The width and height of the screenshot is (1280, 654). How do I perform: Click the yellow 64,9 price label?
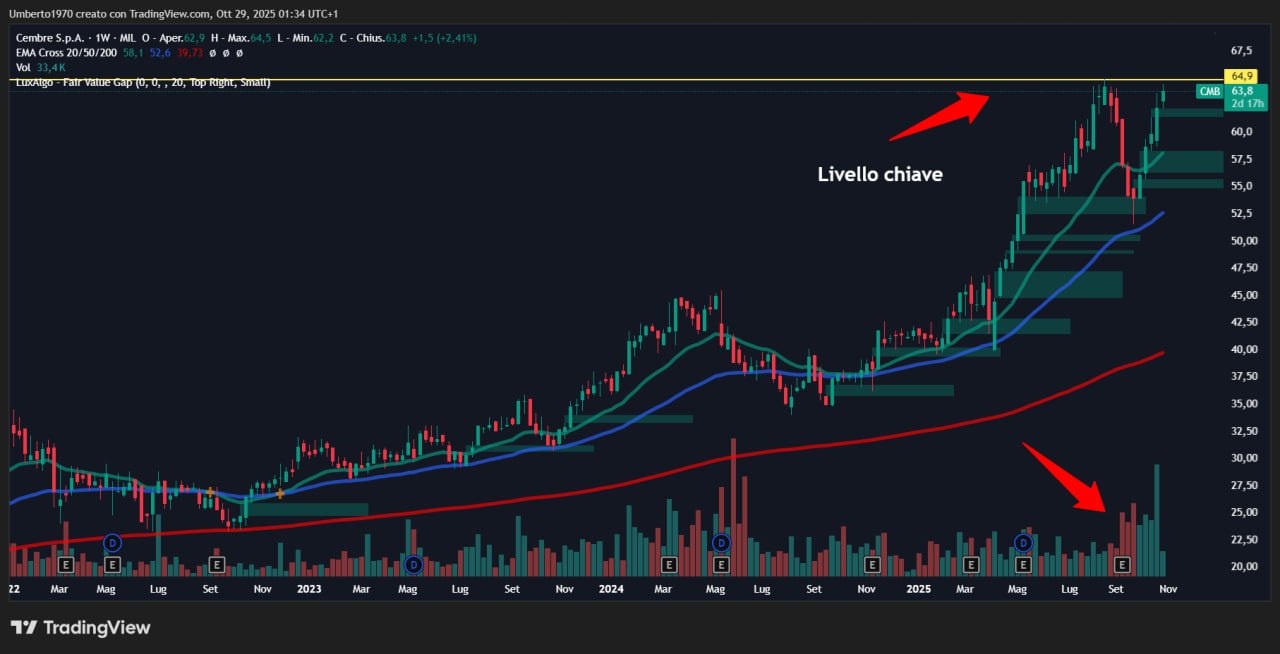(x=1242, y=76)
